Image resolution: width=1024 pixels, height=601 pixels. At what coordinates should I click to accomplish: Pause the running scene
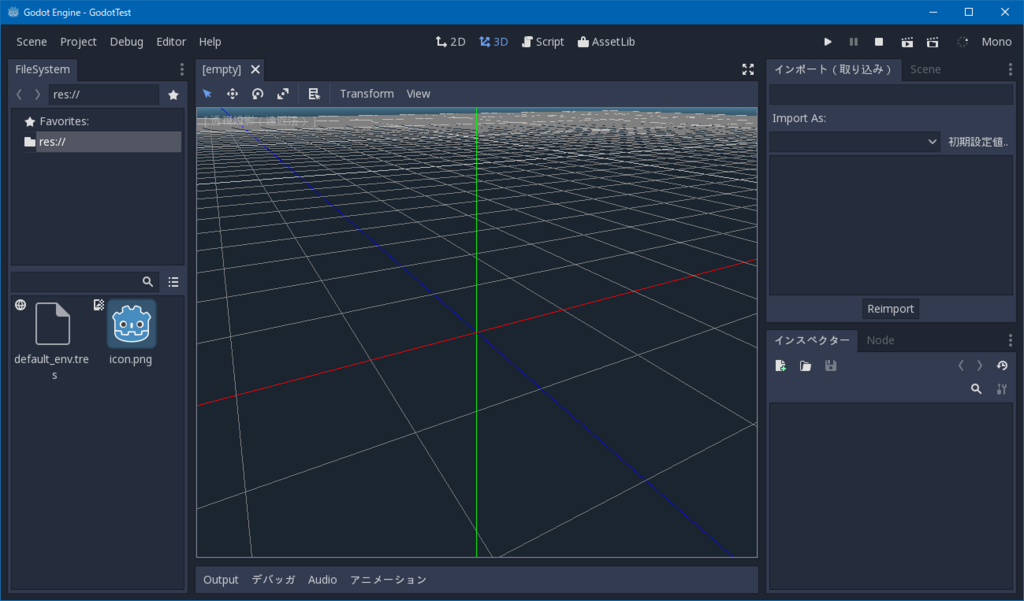(x=853, y=42)
